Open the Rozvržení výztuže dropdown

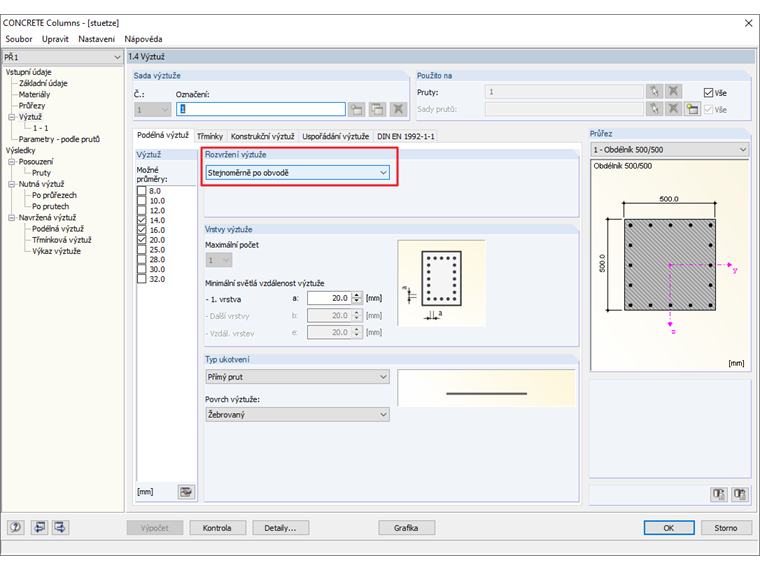point(297,173)
